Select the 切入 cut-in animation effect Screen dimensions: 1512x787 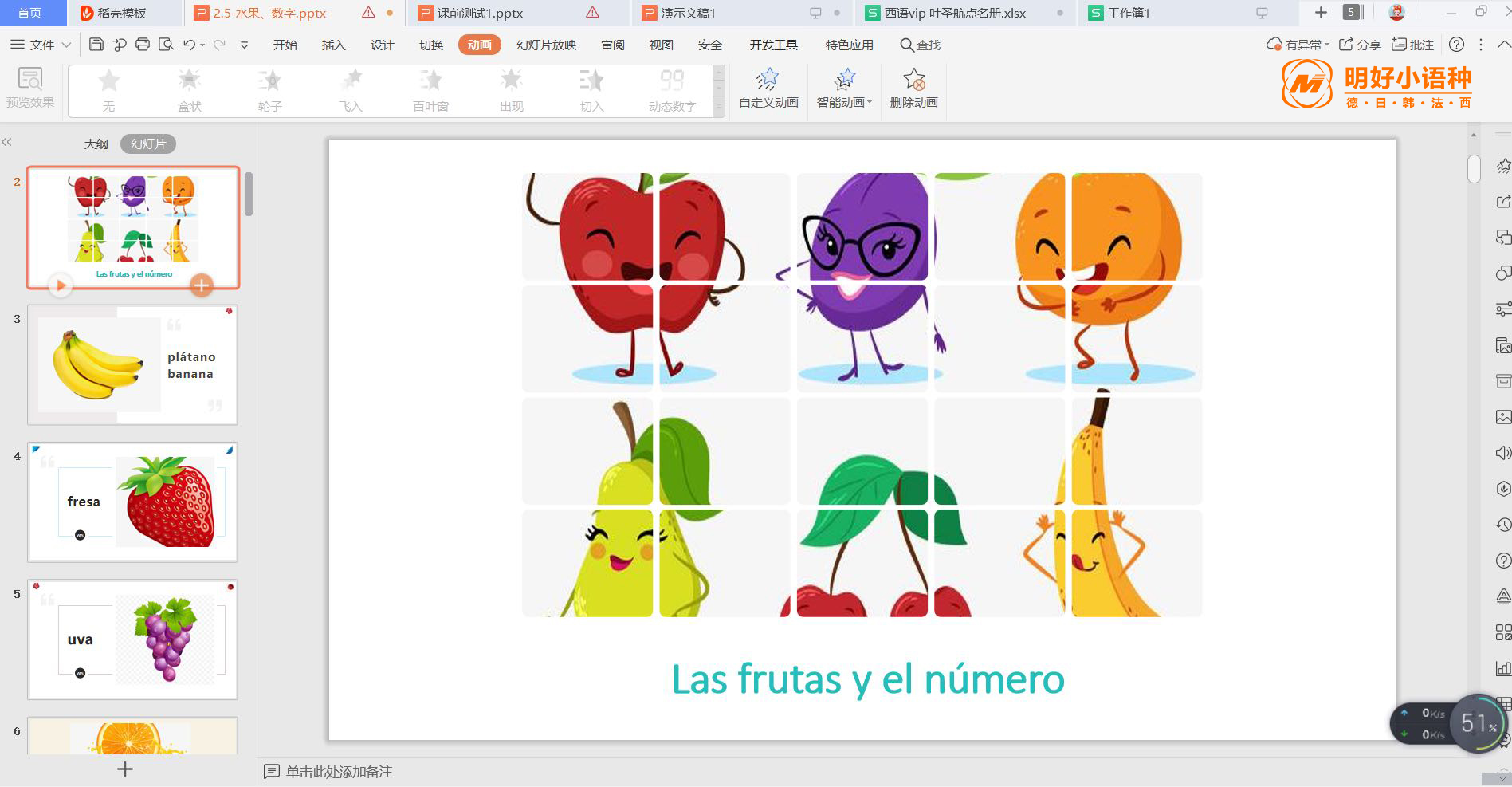tap(591, 90)
